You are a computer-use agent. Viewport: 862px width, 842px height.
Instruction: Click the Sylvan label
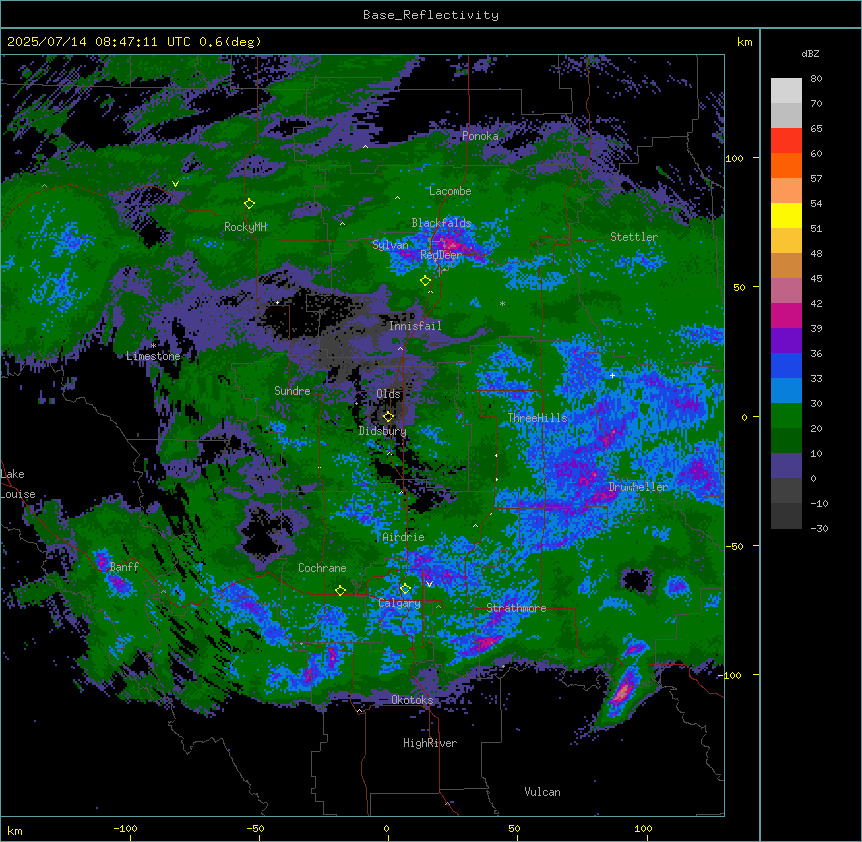point(390,245)
